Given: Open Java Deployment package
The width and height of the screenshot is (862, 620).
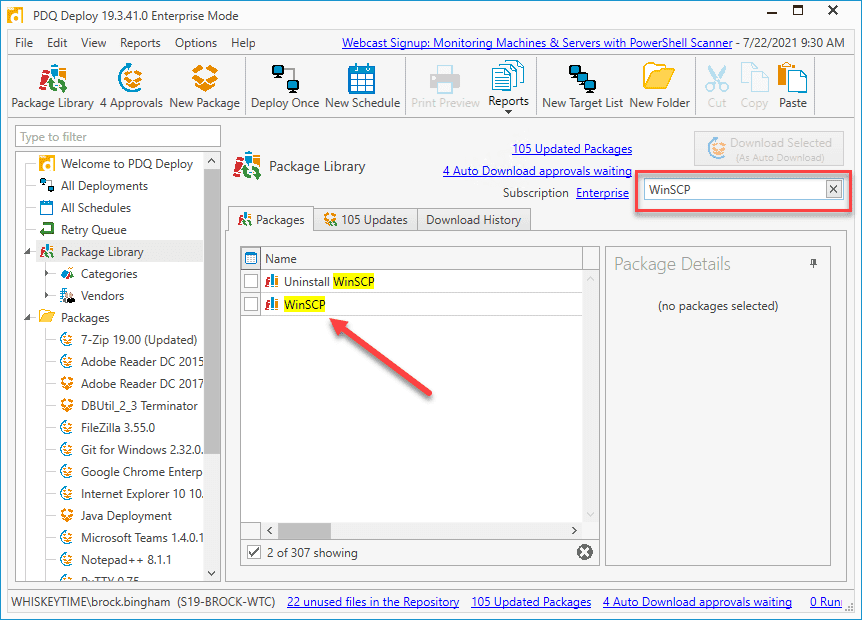Looking at the screenshot, I should [x=126, y=516].
